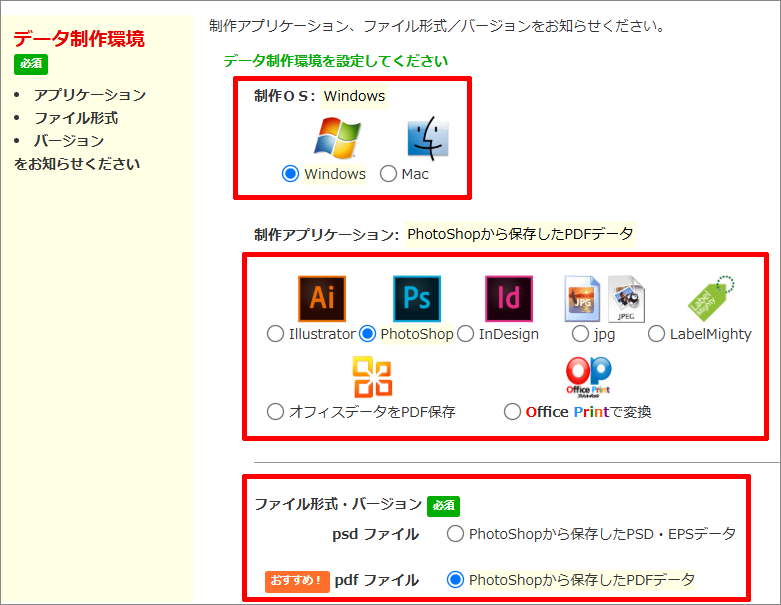The width and height of the screenshot is (781, 605).
Task: Select Office Printで変換 radio option
Action: click(512, 412)
